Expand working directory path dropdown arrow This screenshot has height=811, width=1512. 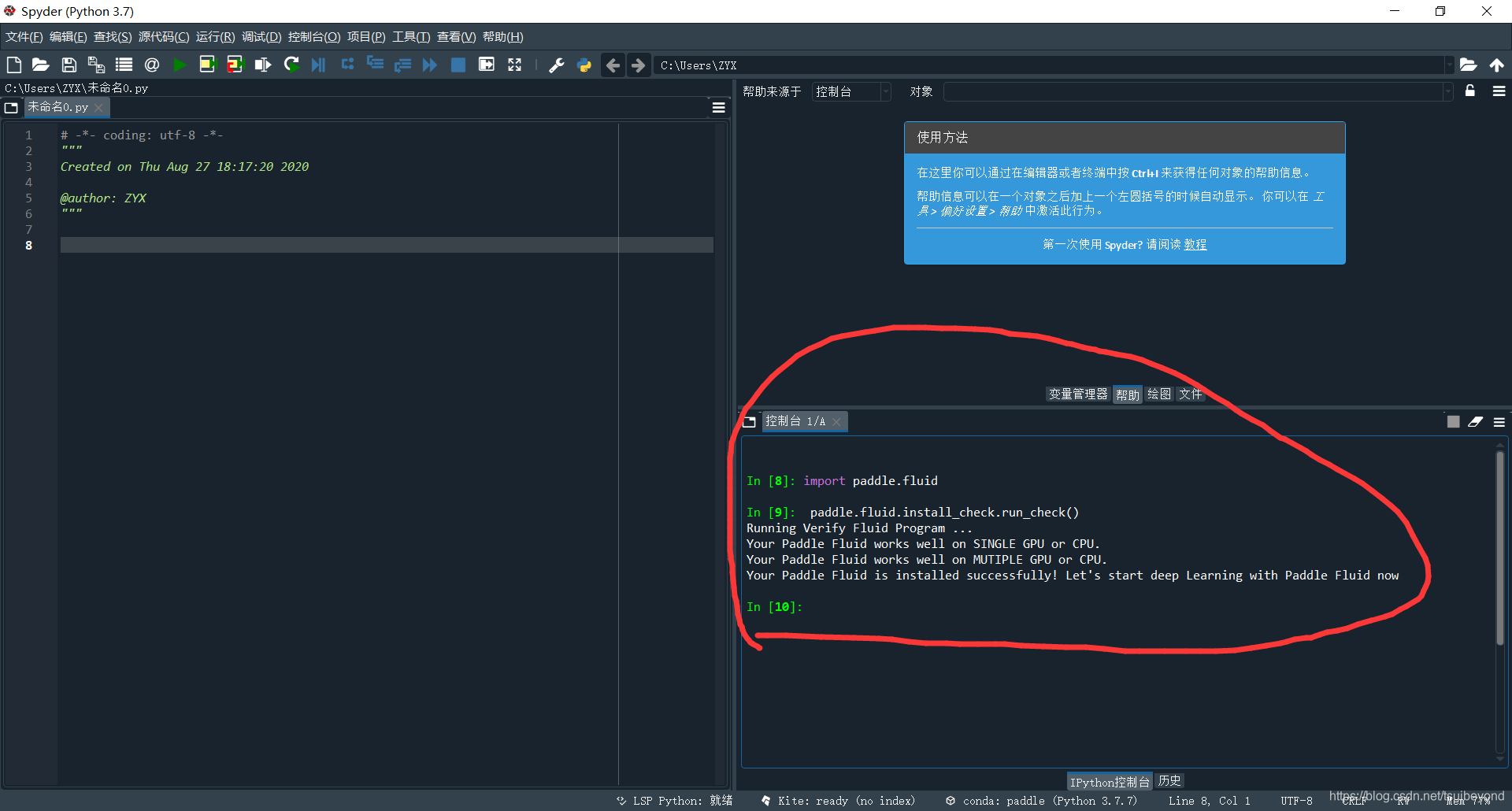(1448, 65)
